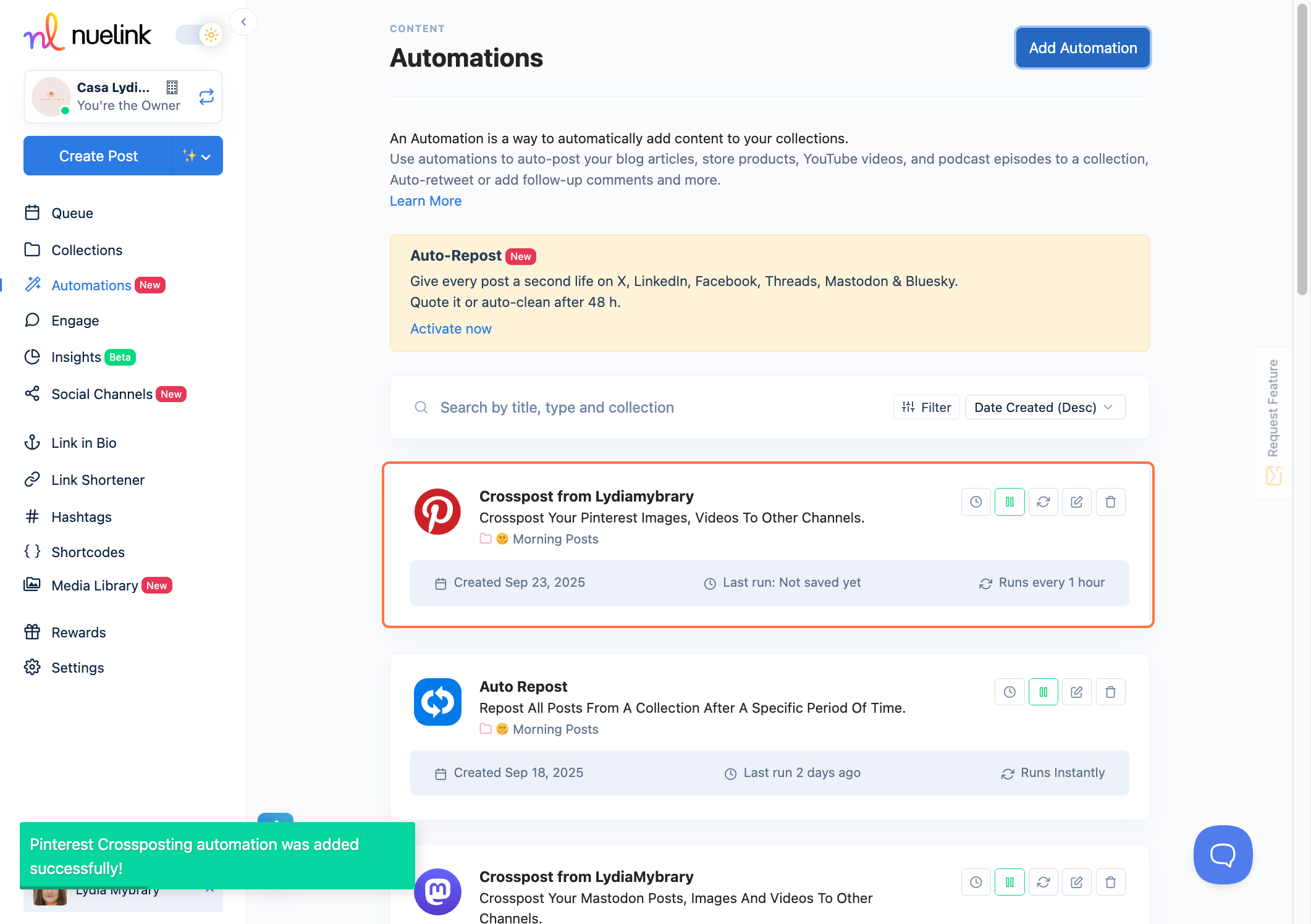Screen dimensions: 1311x924
Task: Delete the Auto Repost automation
Action: coord(1110,692)
